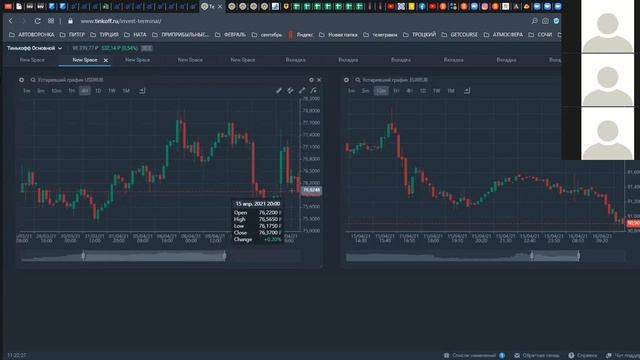The image size is (640, 360).
Task: Switch left chart to 1m timeframe
Action: coord(27,91)
